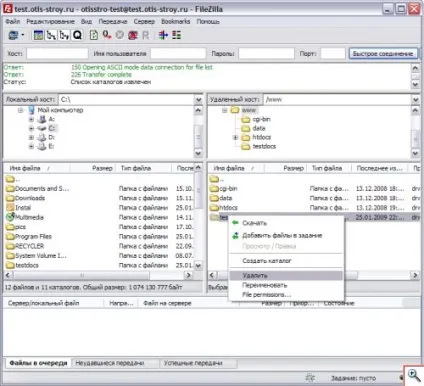
Task: Collapse the www remote tree node
Action: click(x=224, y=110)
